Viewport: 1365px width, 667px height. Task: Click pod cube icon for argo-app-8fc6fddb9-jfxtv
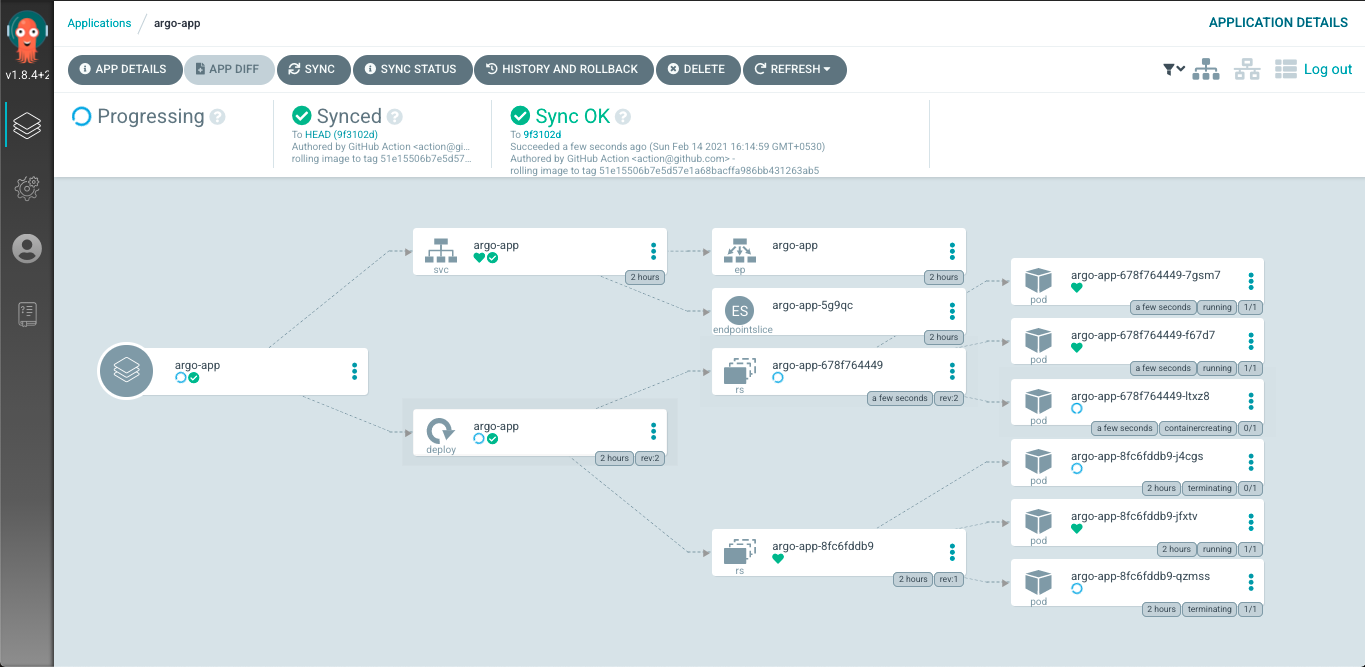point(1039,522)
